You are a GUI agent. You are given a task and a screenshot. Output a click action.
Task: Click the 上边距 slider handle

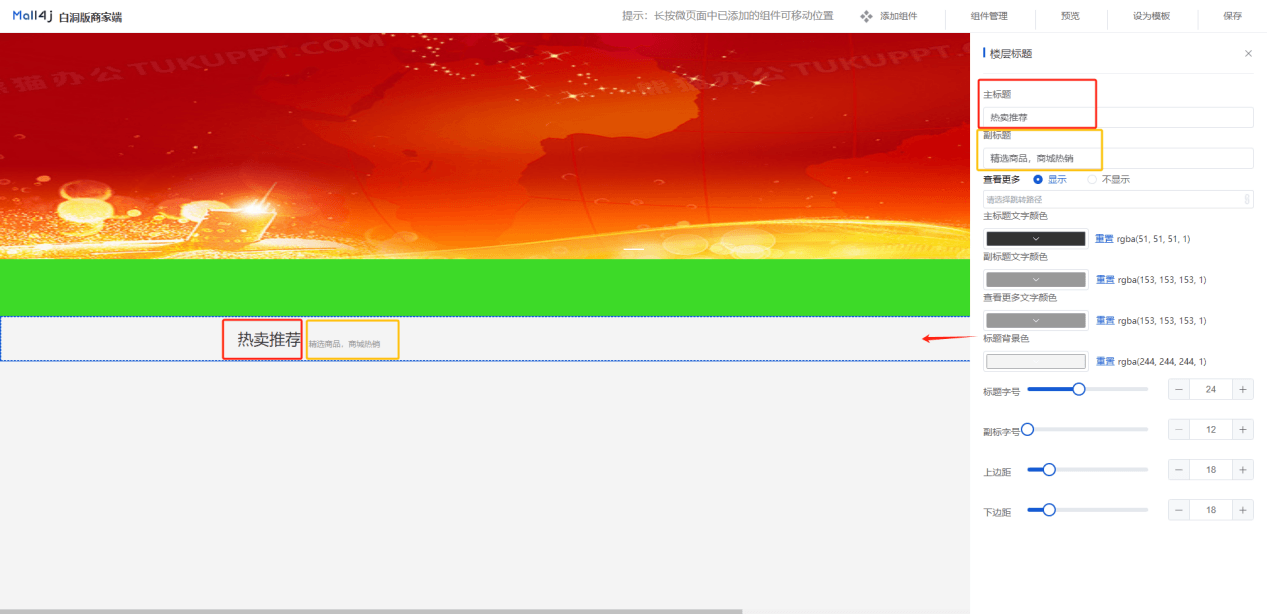tap(1049, 469)
